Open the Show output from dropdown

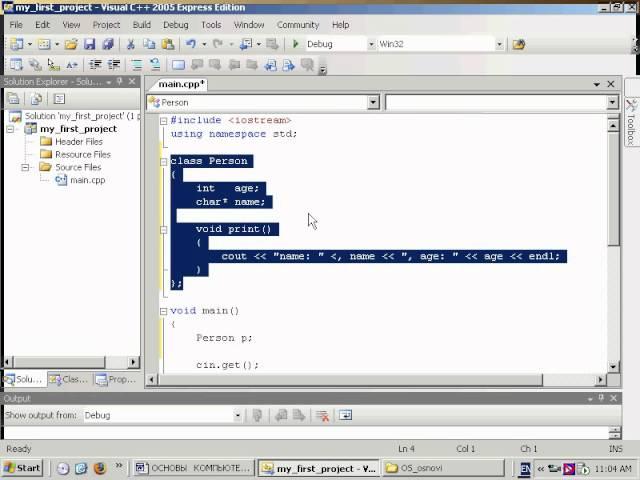[x=238, y=416]
